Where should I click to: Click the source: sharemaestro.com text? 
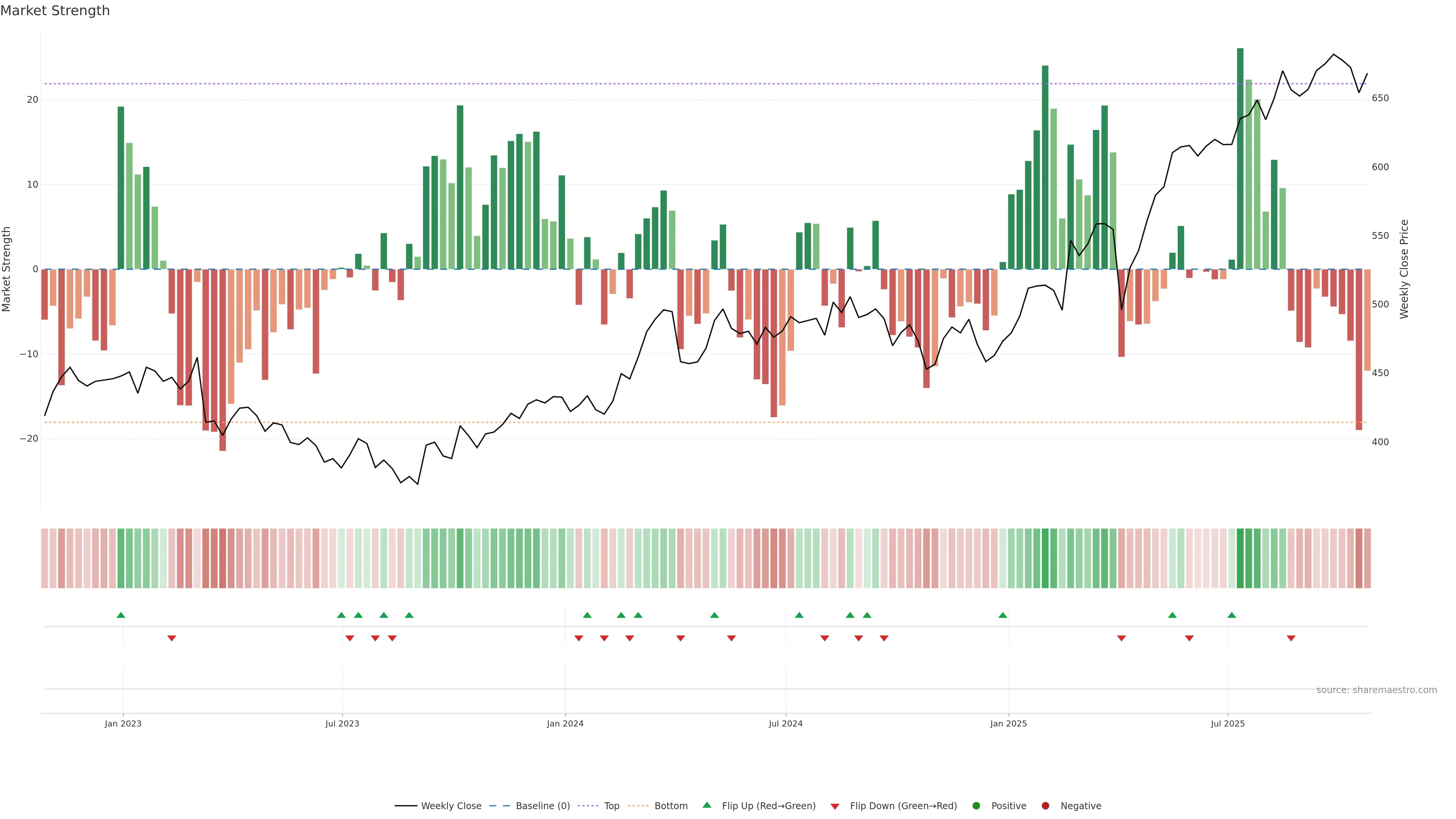click(x=1376, y=690)
